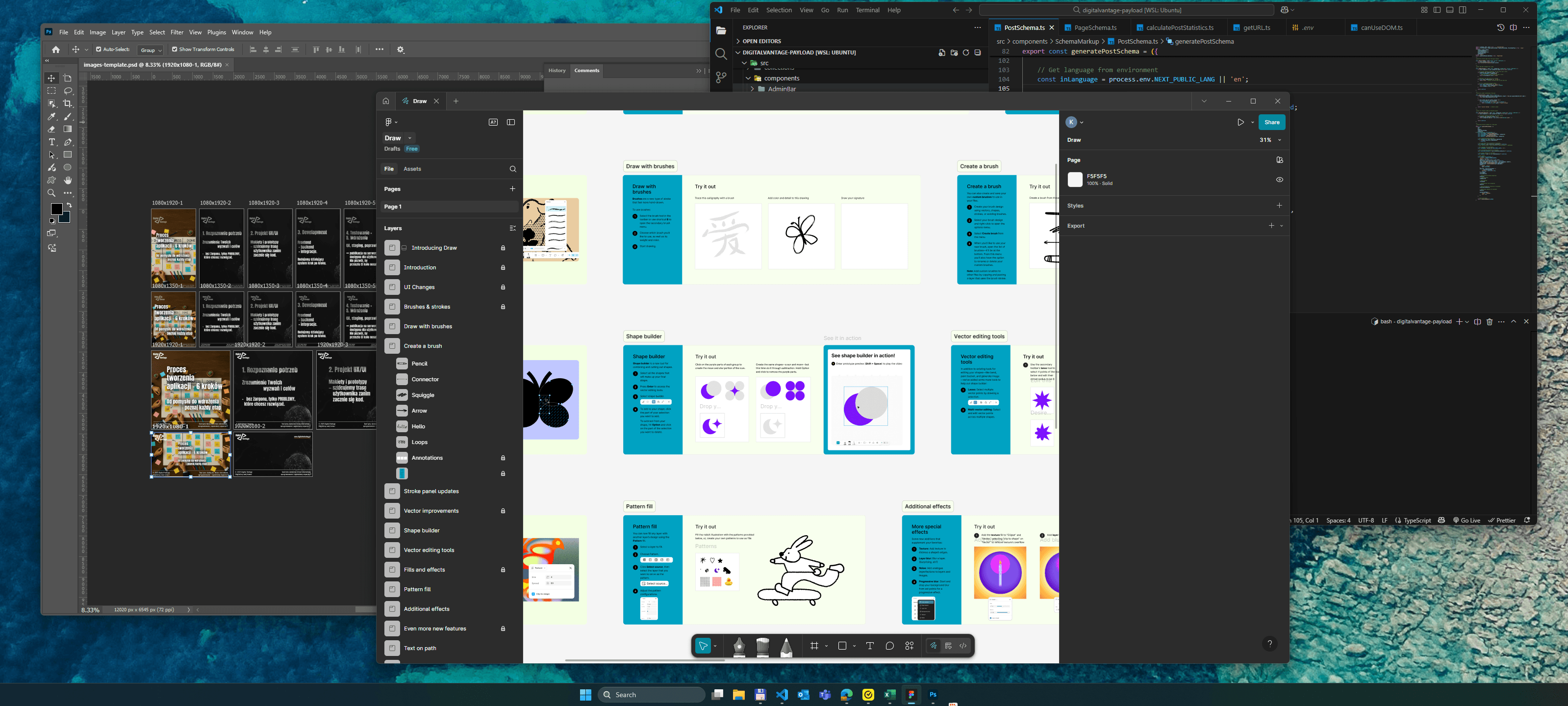1568x706 pixels.
Task: Select Photoshop's Eyedropper tool
Action: (x=52, y=116)
